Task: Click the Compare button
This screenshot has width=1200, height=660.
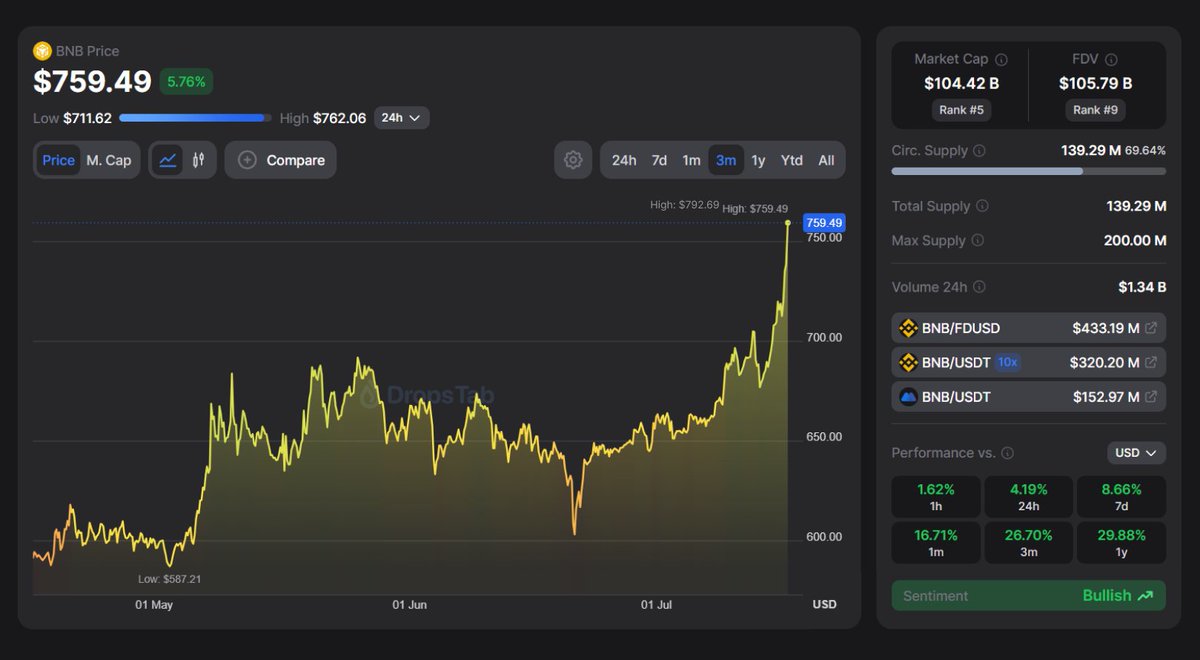Action: 280,160
